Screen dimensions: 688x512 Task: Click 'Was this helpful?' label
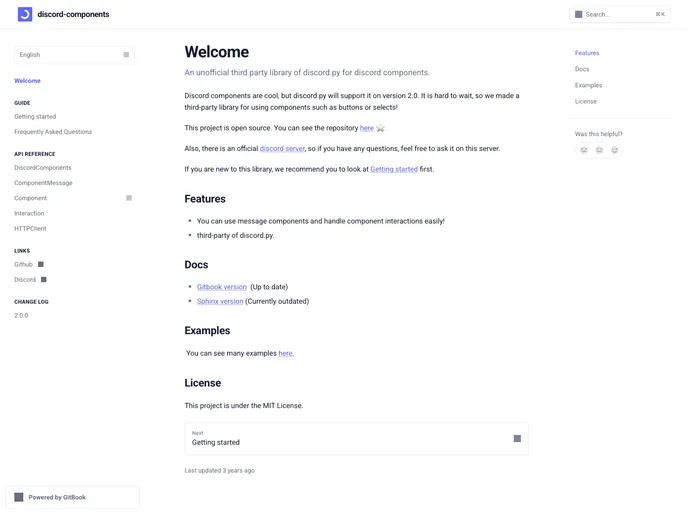(x=598, y=134)
